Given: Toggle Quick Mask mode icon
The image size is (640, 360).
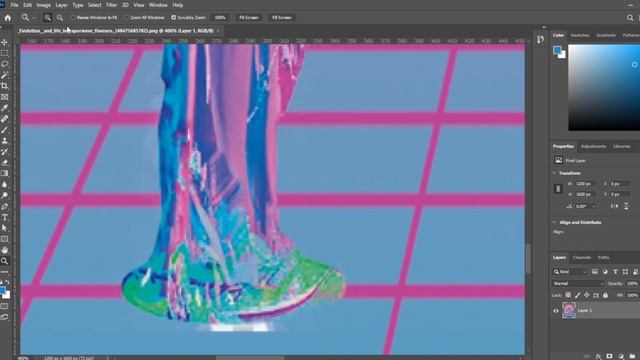Looking at the screenshot, I should 4,306.
